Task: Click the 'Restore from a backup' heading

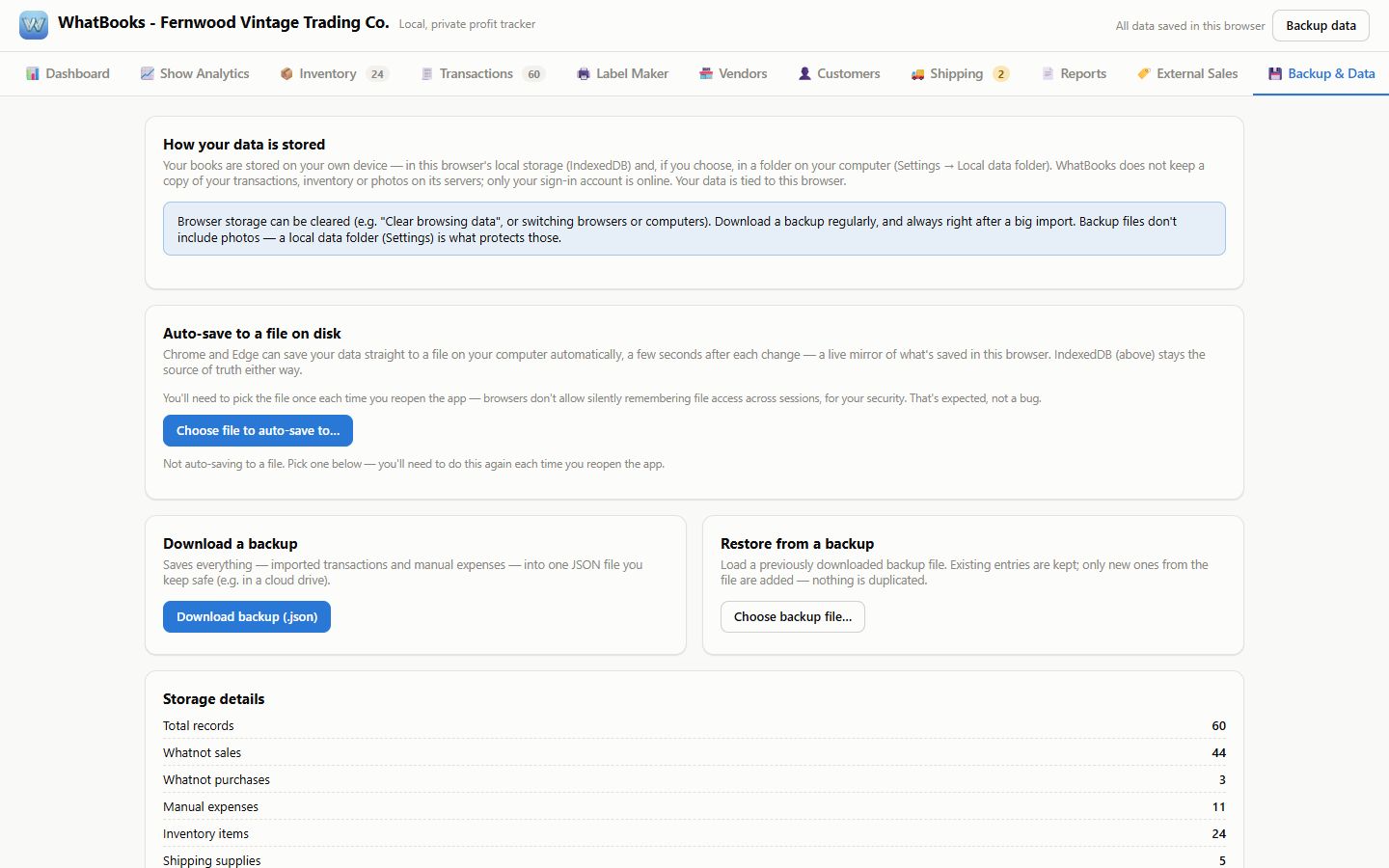Action: point(797,543)
